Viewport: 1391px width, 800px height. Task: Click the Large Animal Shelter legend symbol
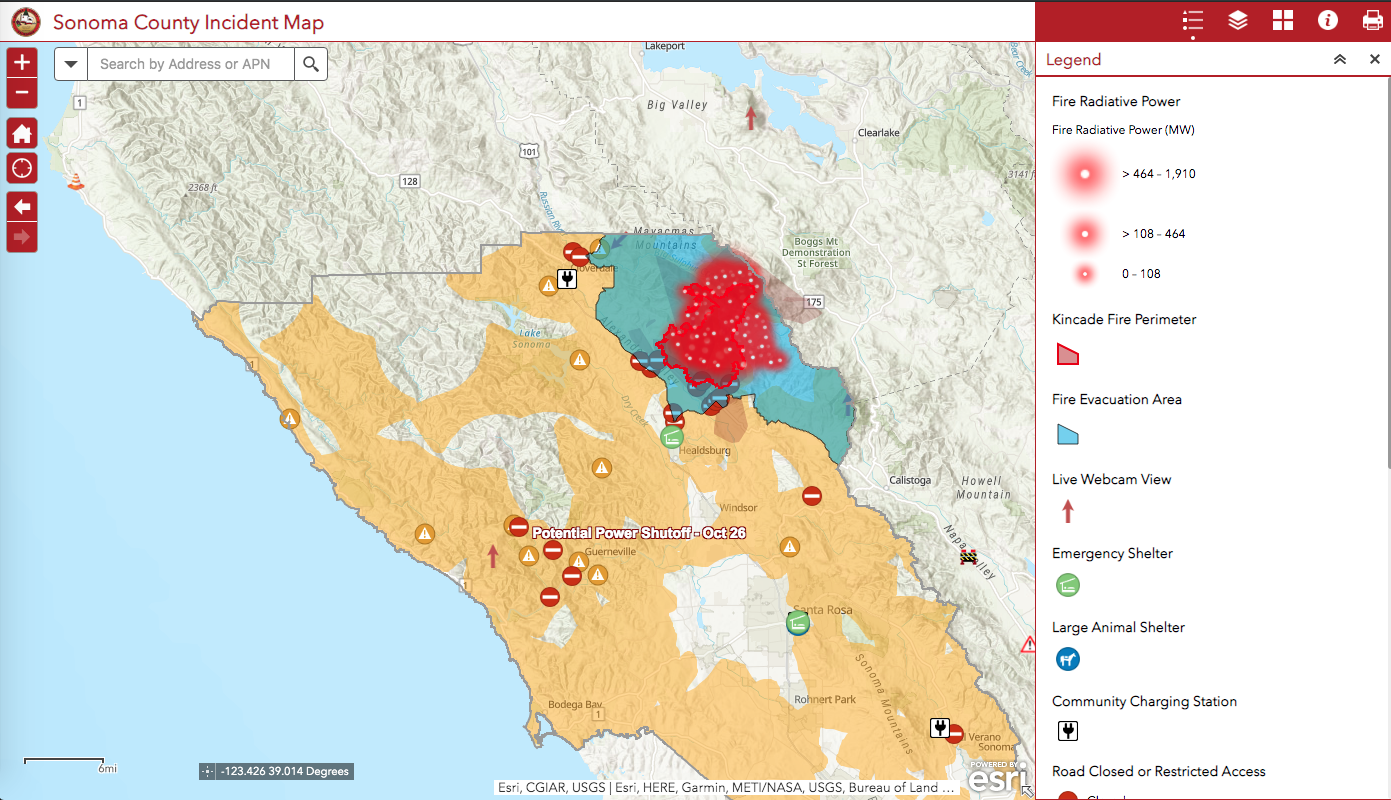coord(1068,660)
